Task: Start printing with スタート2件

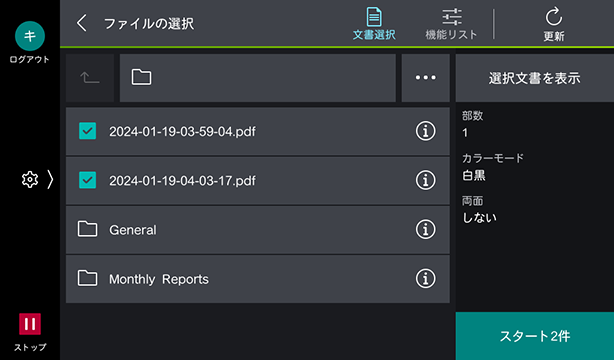Action: click(x=535, y=336)
